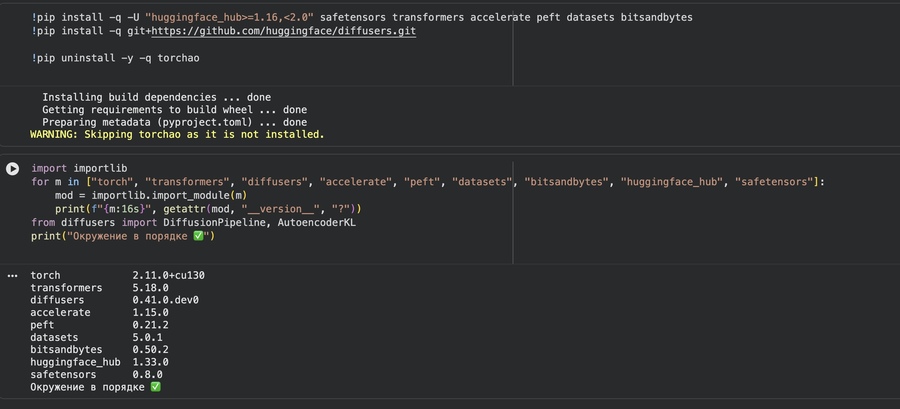Screen dimensions: 900x409
Task: Open the output options ellipsis icon
Action: 12,276
